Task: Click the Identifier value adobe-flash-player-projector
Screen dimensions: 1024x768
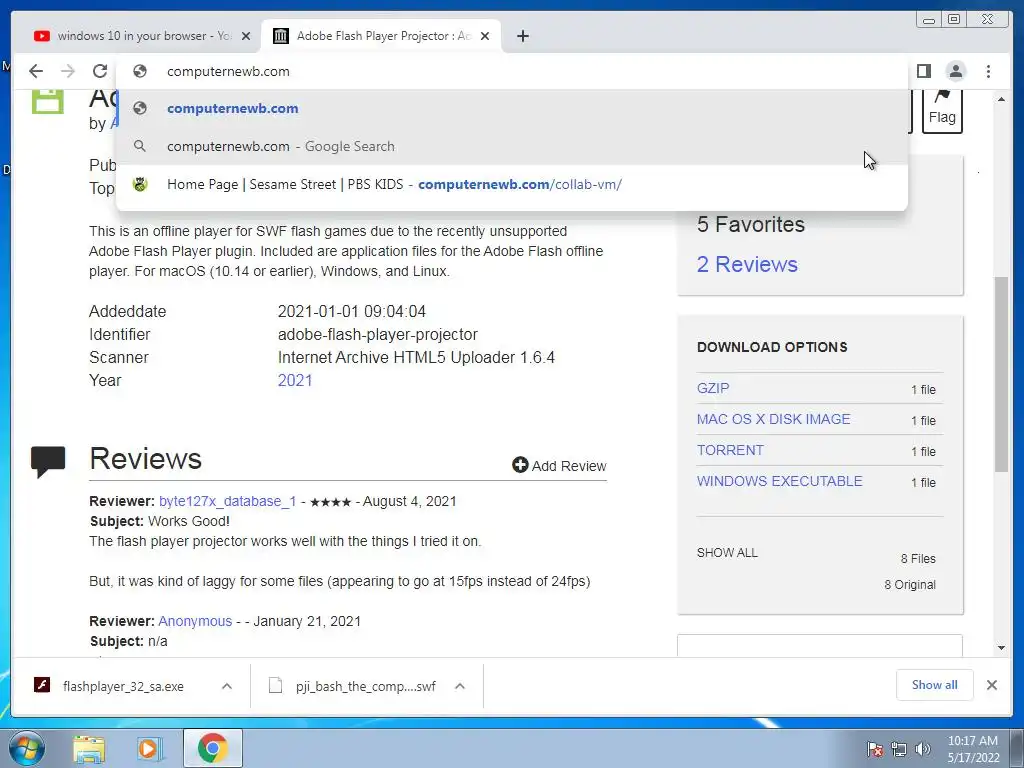Action: [x=377, y=334]
